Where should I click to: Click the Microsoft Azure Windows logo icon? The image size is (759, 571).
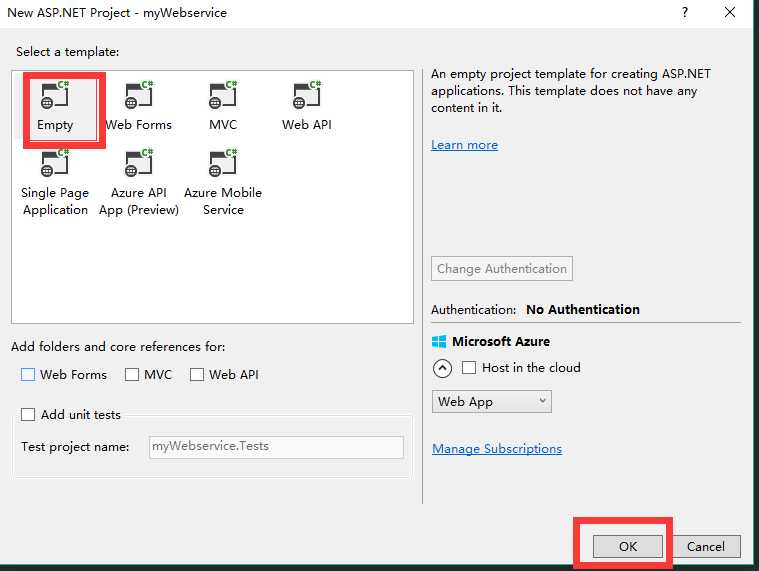pyautogui.click(x=439, y=342)
